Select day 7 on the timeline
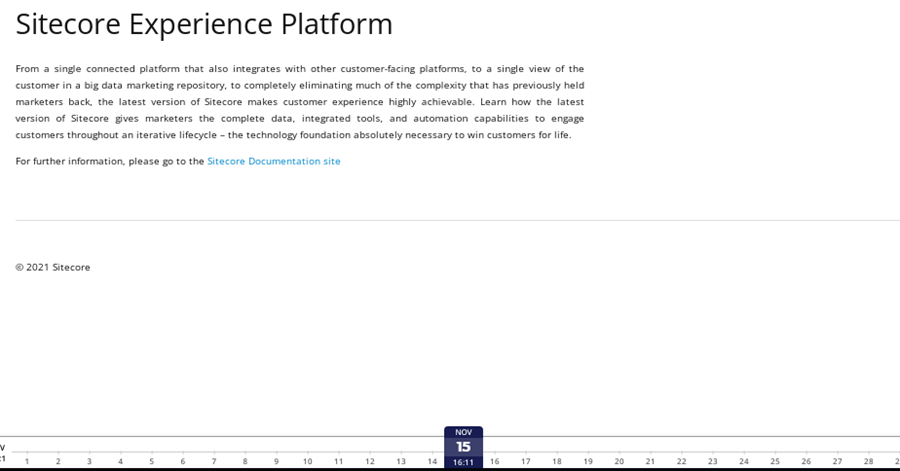 coord(214,461)
